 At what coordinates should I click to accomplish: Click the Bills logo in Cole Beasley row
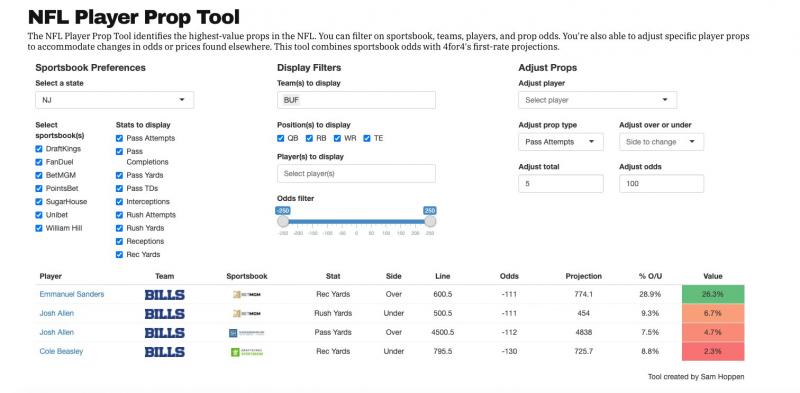(x=165, y=352)
